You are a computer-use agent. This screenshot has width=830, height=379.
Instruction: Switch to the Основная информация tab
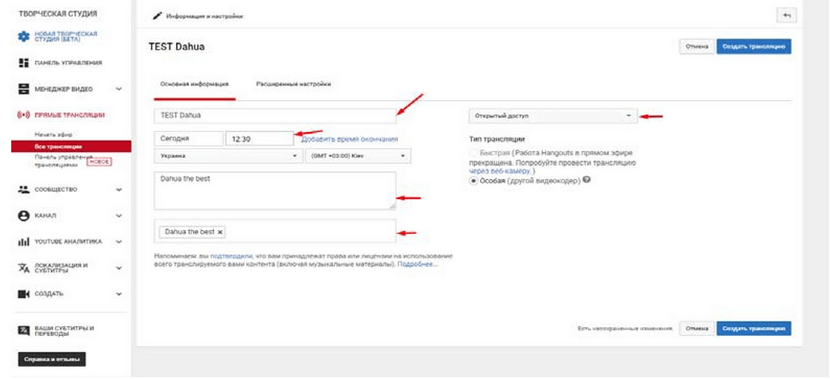195,84
